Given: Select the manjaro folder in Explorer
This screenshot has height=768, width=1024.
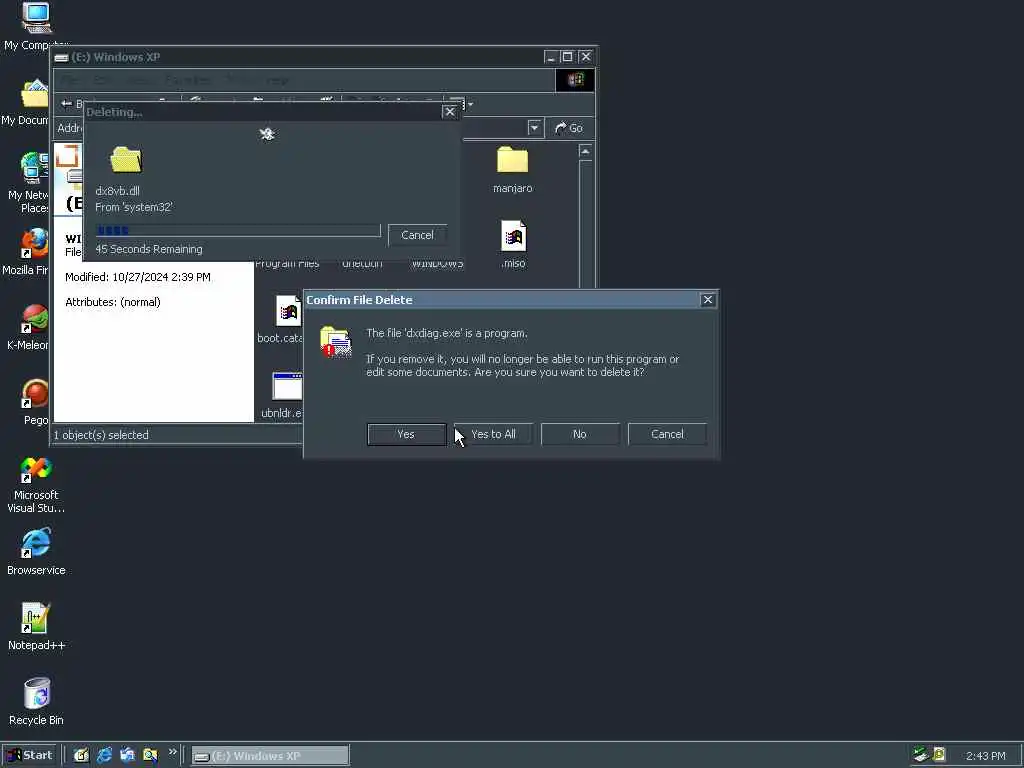Looking at the screenshot, I should pos(513,170).
